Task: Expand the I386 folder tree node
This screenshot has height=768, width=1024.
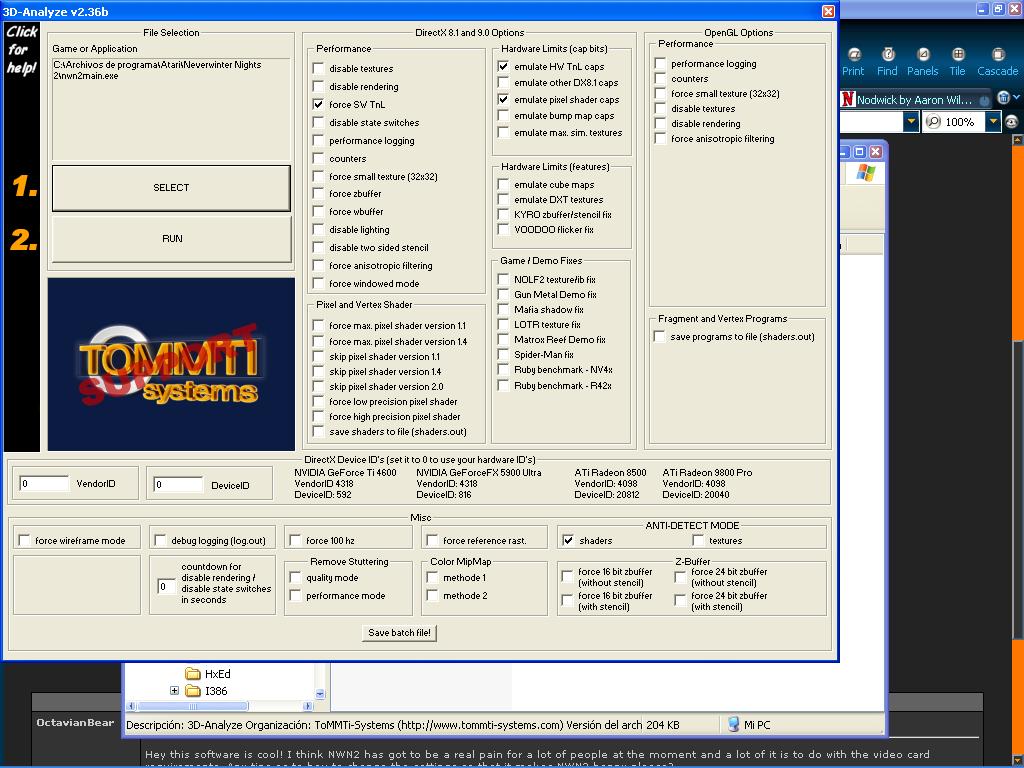Action: coord(174,690)
